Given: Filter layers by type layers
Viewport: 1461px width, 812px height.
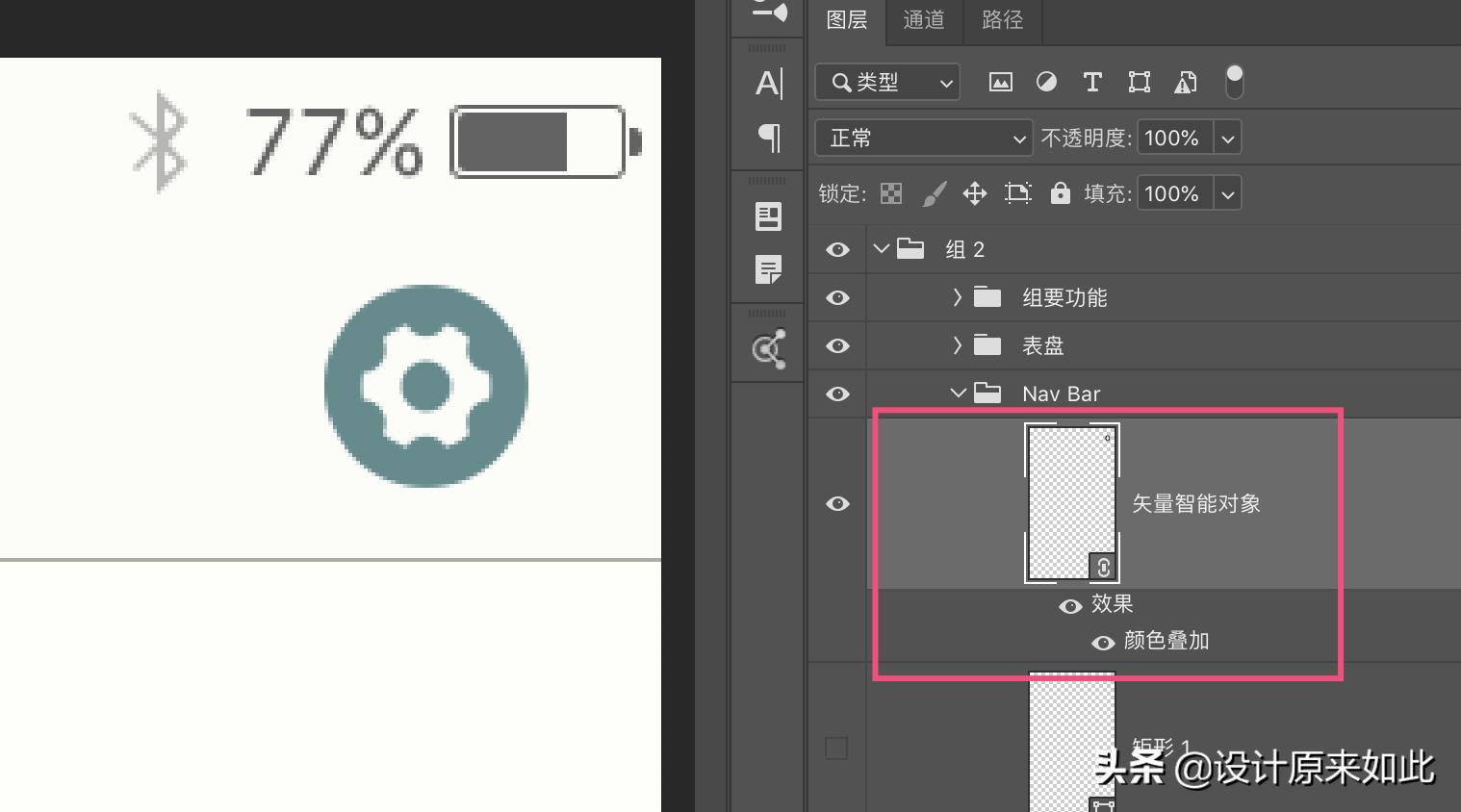Looking at the screenshot, I should [x=1092, y=83].
